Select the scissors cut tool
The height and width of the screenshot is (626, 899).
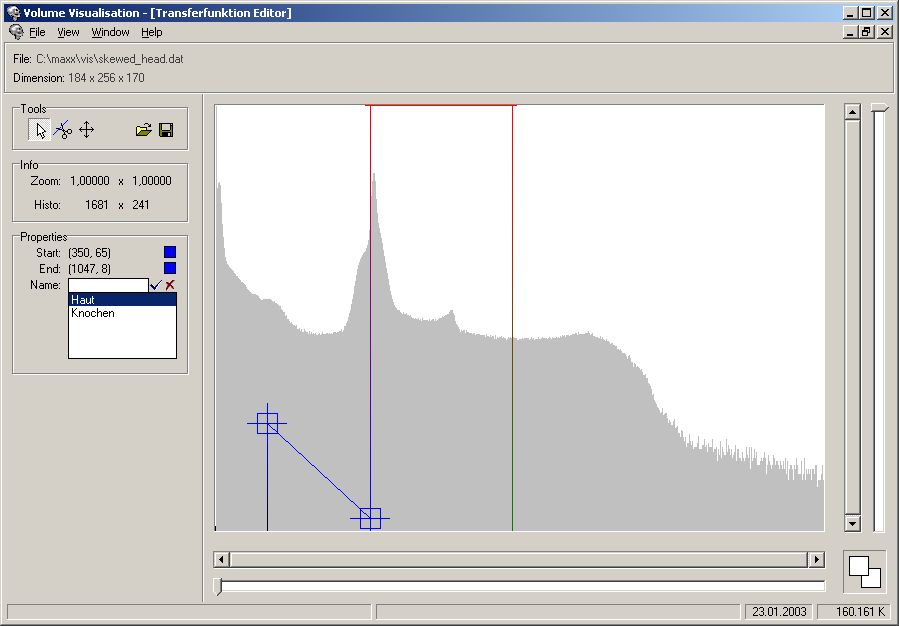(x=63, y=130)
